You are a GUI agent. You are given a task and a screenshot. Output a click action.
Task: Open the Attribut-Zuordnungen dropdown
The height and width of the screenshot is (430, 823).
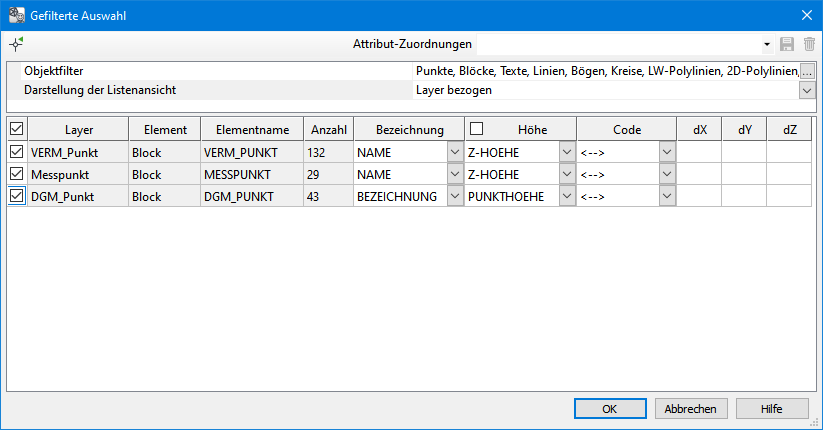pyautogui.click(x=767, y=44)
